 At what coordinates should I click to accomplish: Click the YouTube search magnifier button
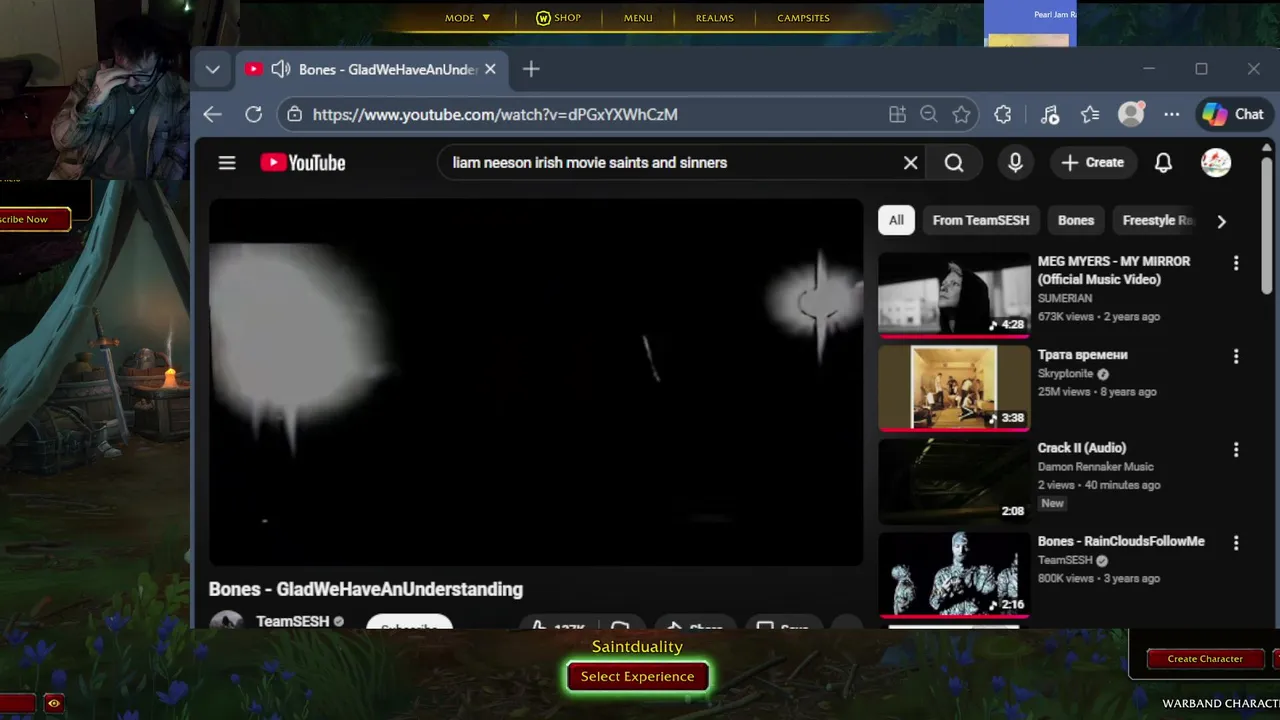[954, 162]
